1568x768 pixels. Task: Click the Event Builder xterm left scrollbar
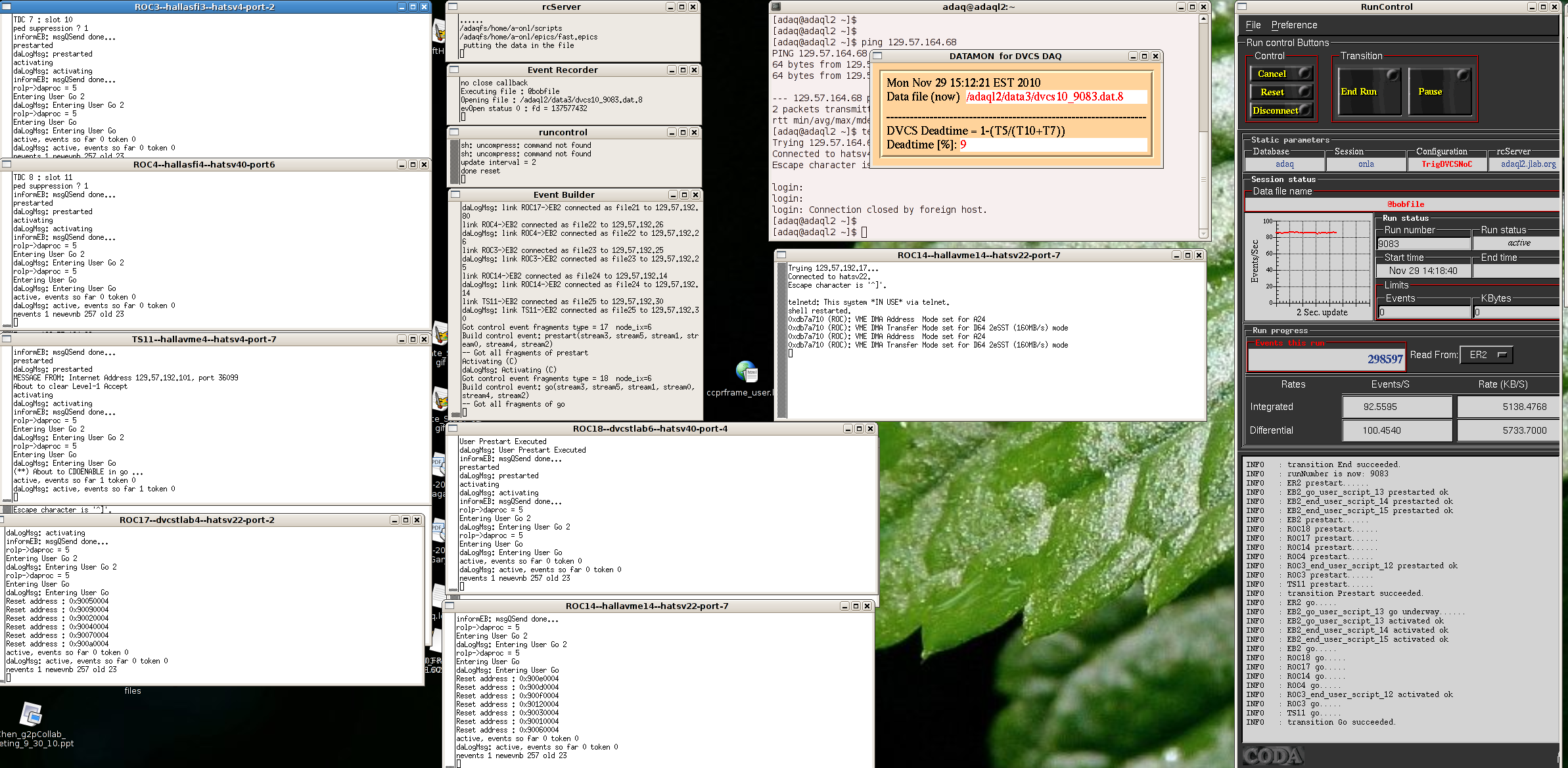(x=455, y=310)
